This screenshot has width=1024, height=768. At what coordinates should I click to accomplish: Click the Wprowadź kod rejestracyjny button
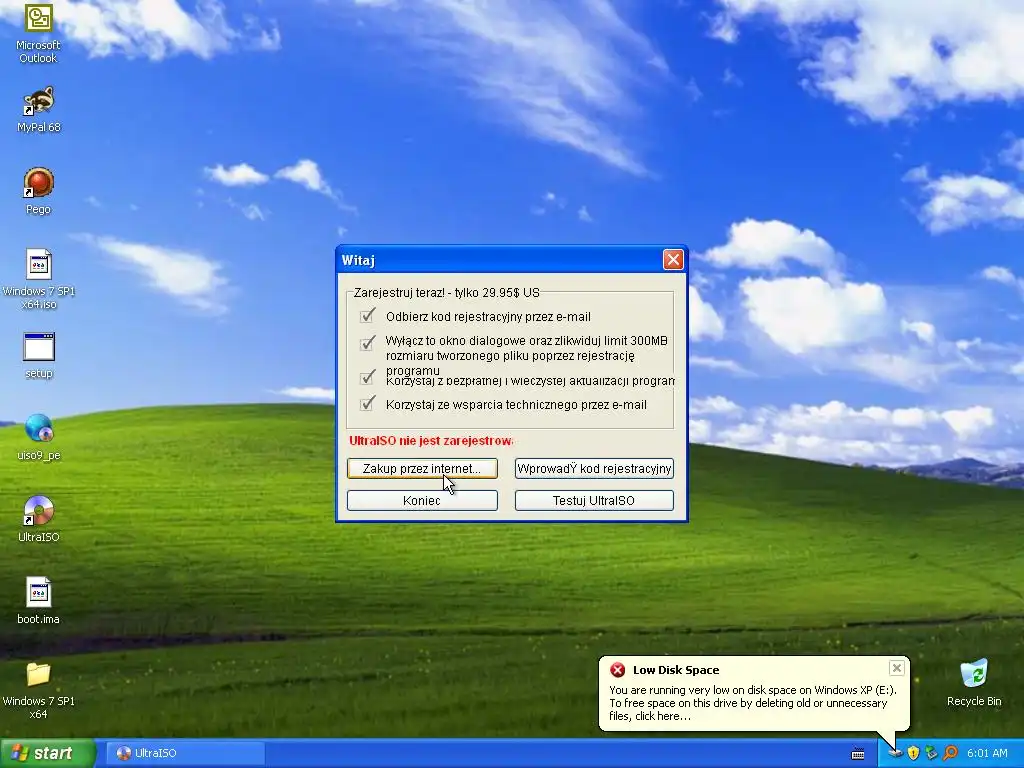(594, 468)
